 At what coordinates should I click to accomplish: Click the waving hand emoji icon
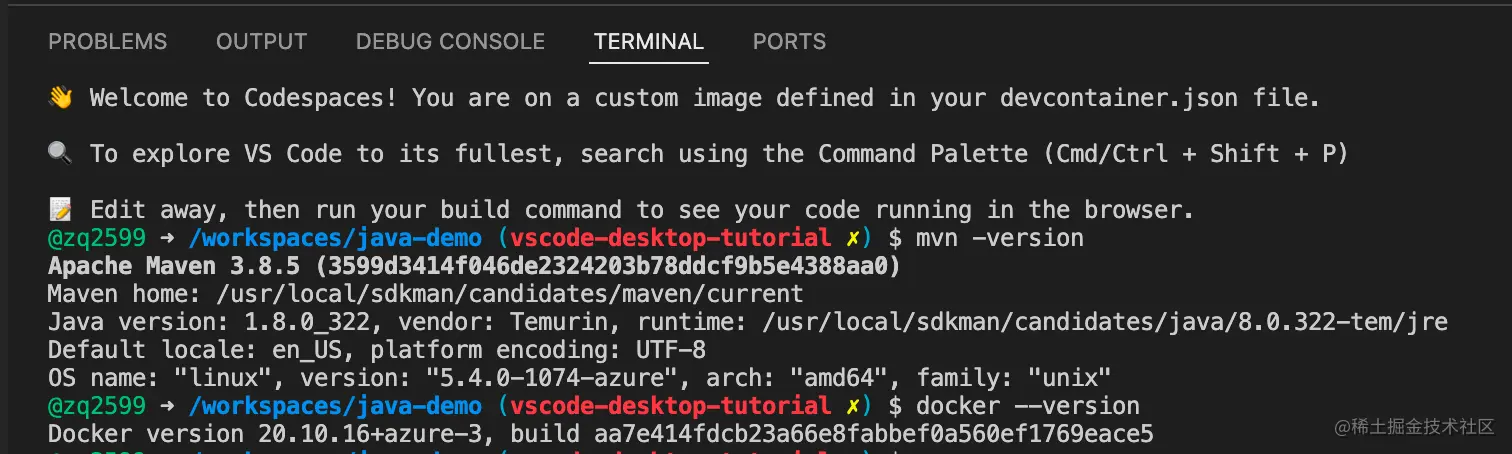(60, 98)
